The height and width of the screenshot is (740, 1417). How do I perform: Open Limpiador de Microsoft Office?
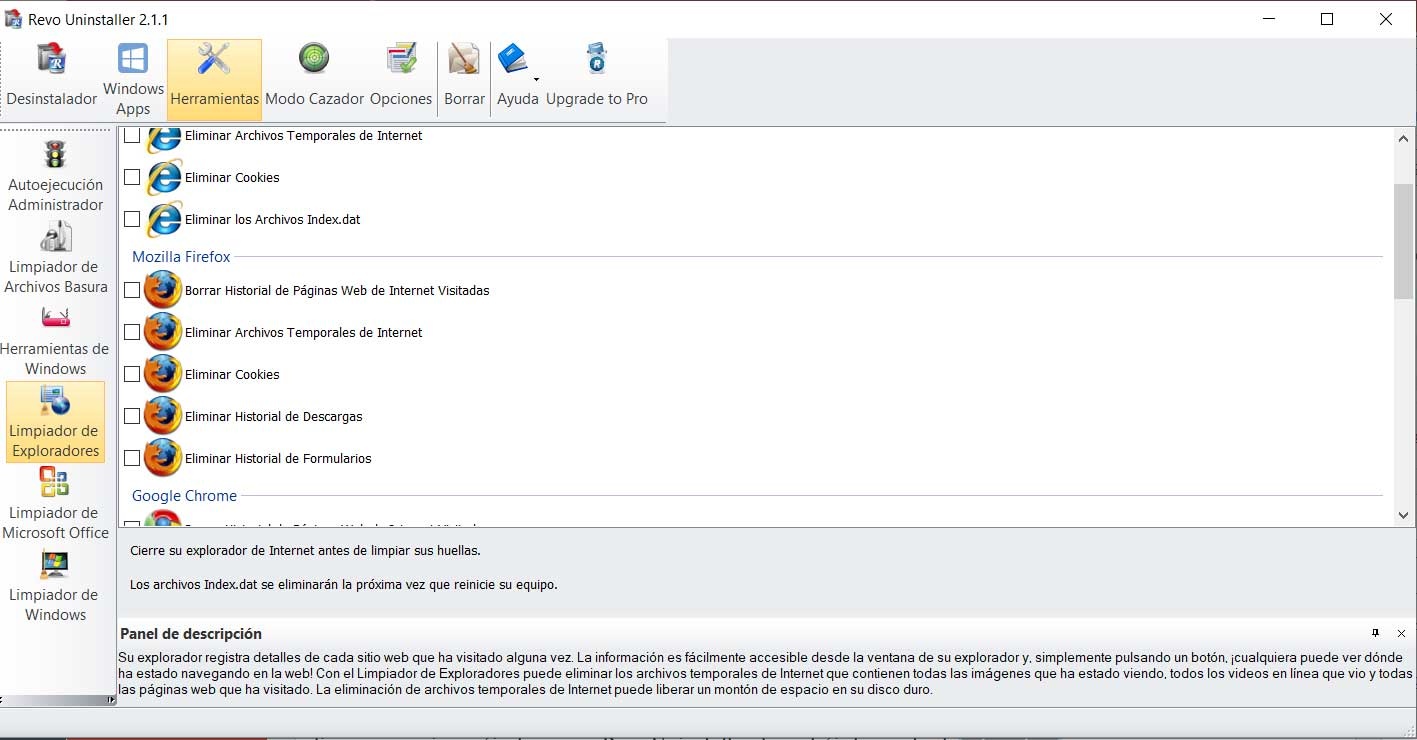point(56,504)
